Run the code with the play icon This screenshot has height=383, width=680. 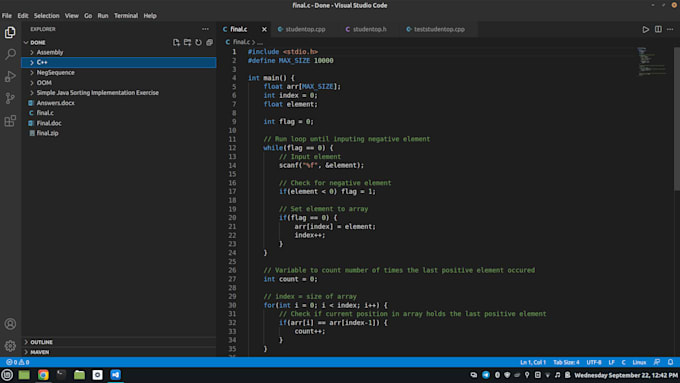point(645,29)
